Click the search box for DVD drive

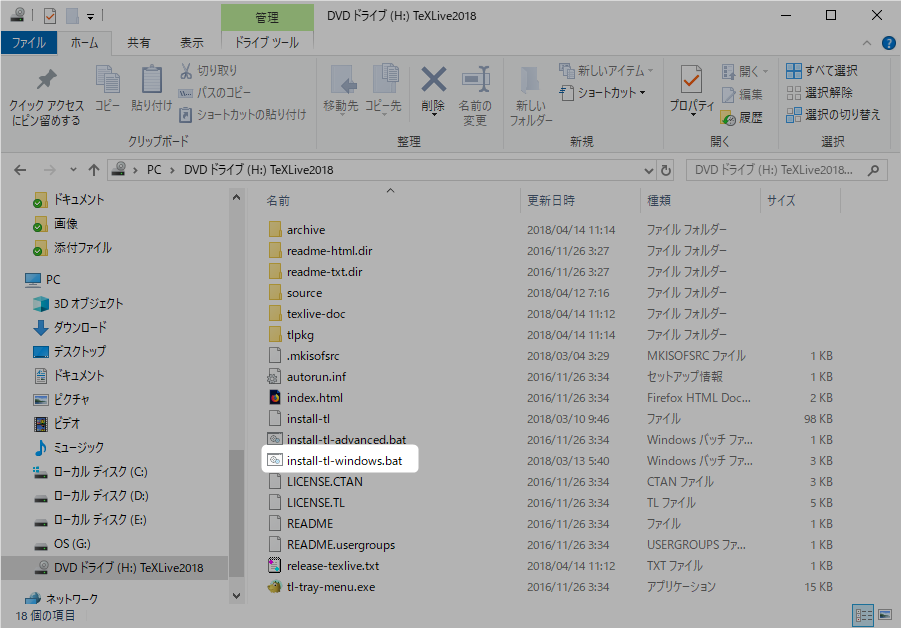[x=787, y=170]
